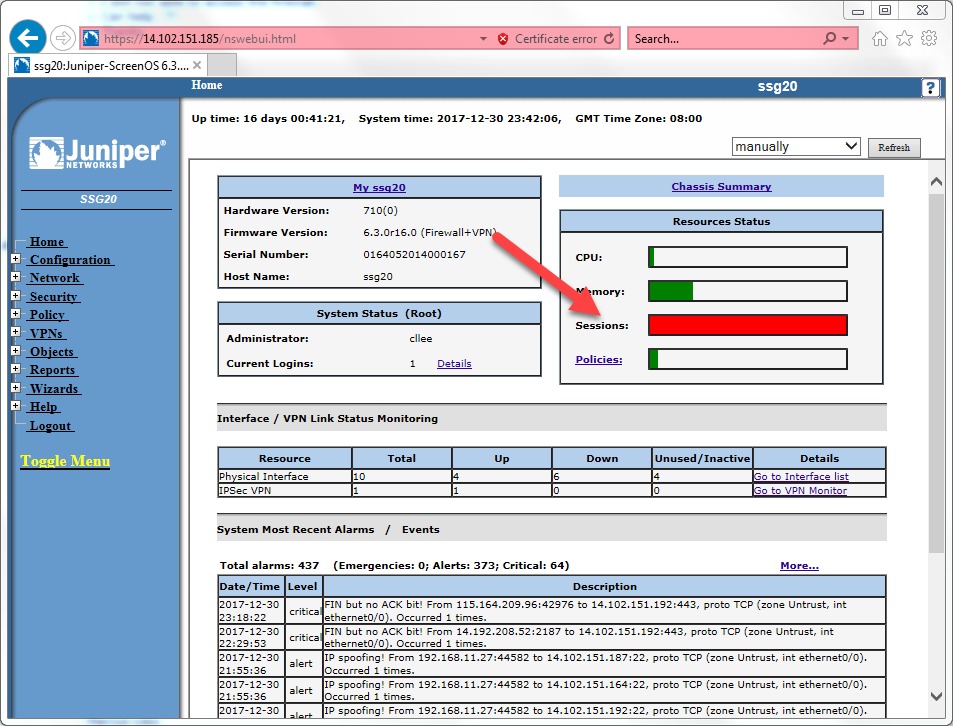953x726 pixels.
Task: Click the Toggle Menu link
Action: click(x=65, y=461)
